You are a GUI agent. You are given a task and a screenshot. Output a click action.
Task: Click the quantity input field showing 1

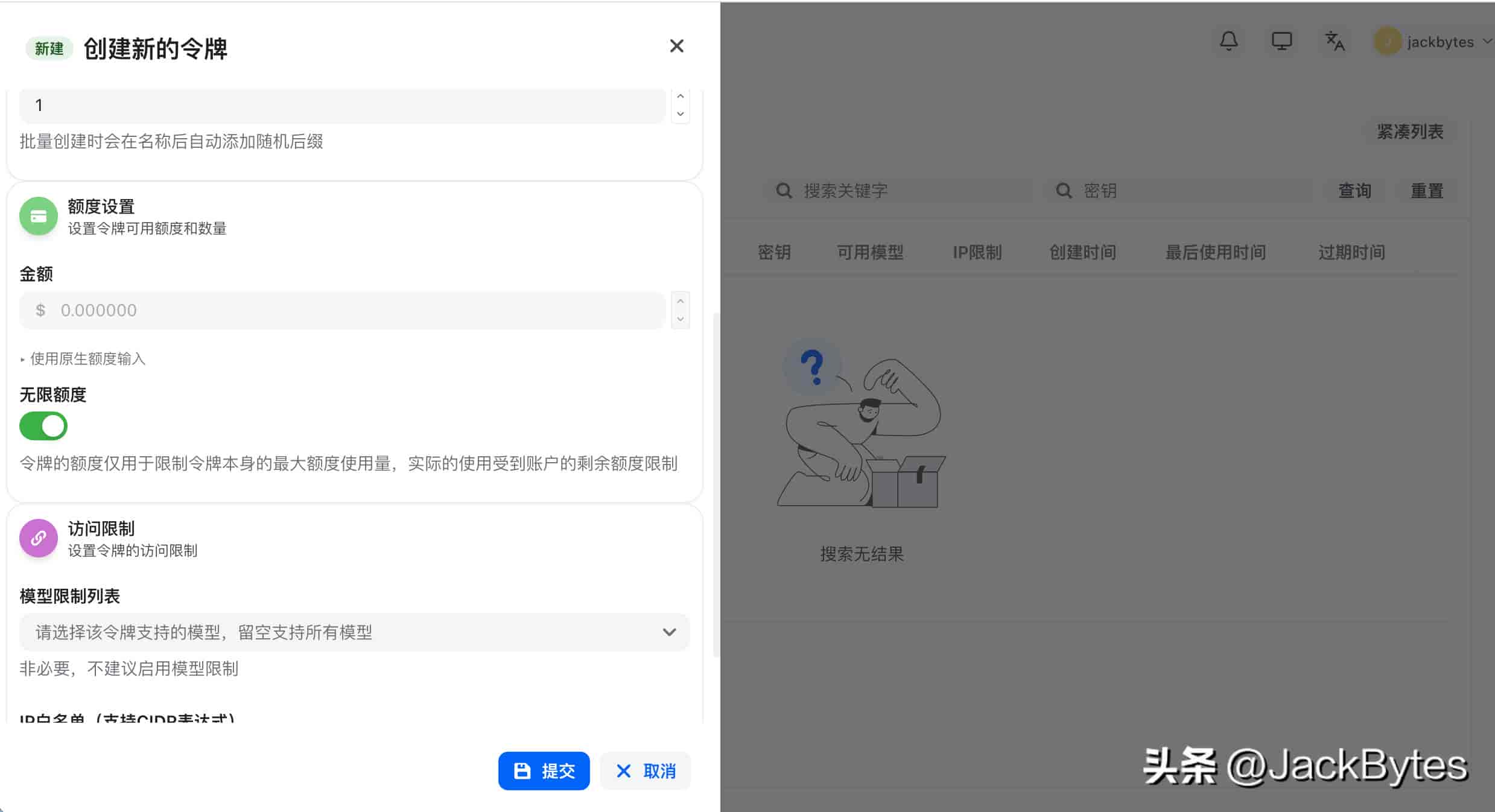click(x=342, y=106)
